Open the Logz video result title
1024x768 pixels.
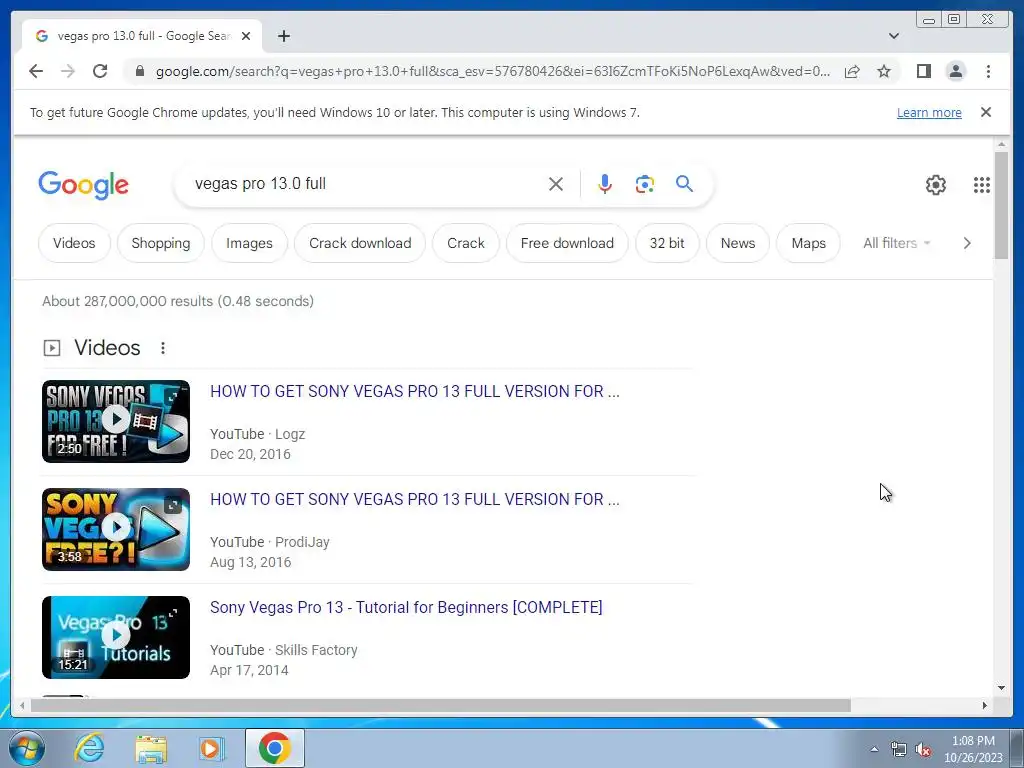click(x=415, y=391)
